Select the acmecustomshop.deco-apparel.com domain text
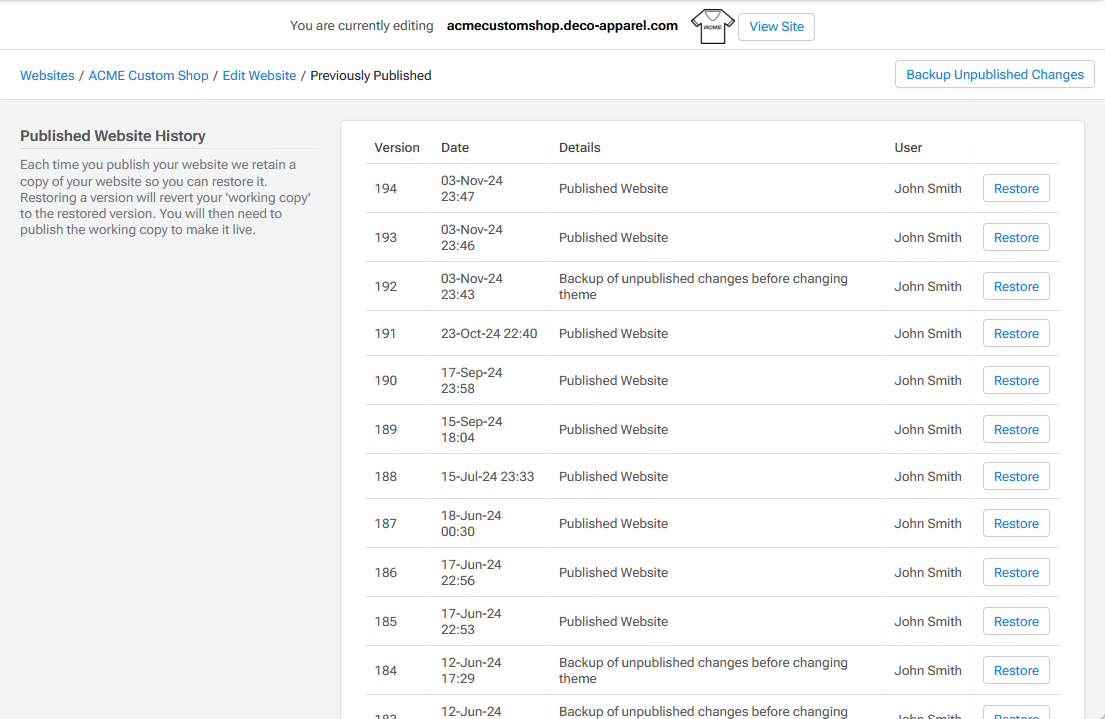The image size is (1105, 719). coord(562,26)
